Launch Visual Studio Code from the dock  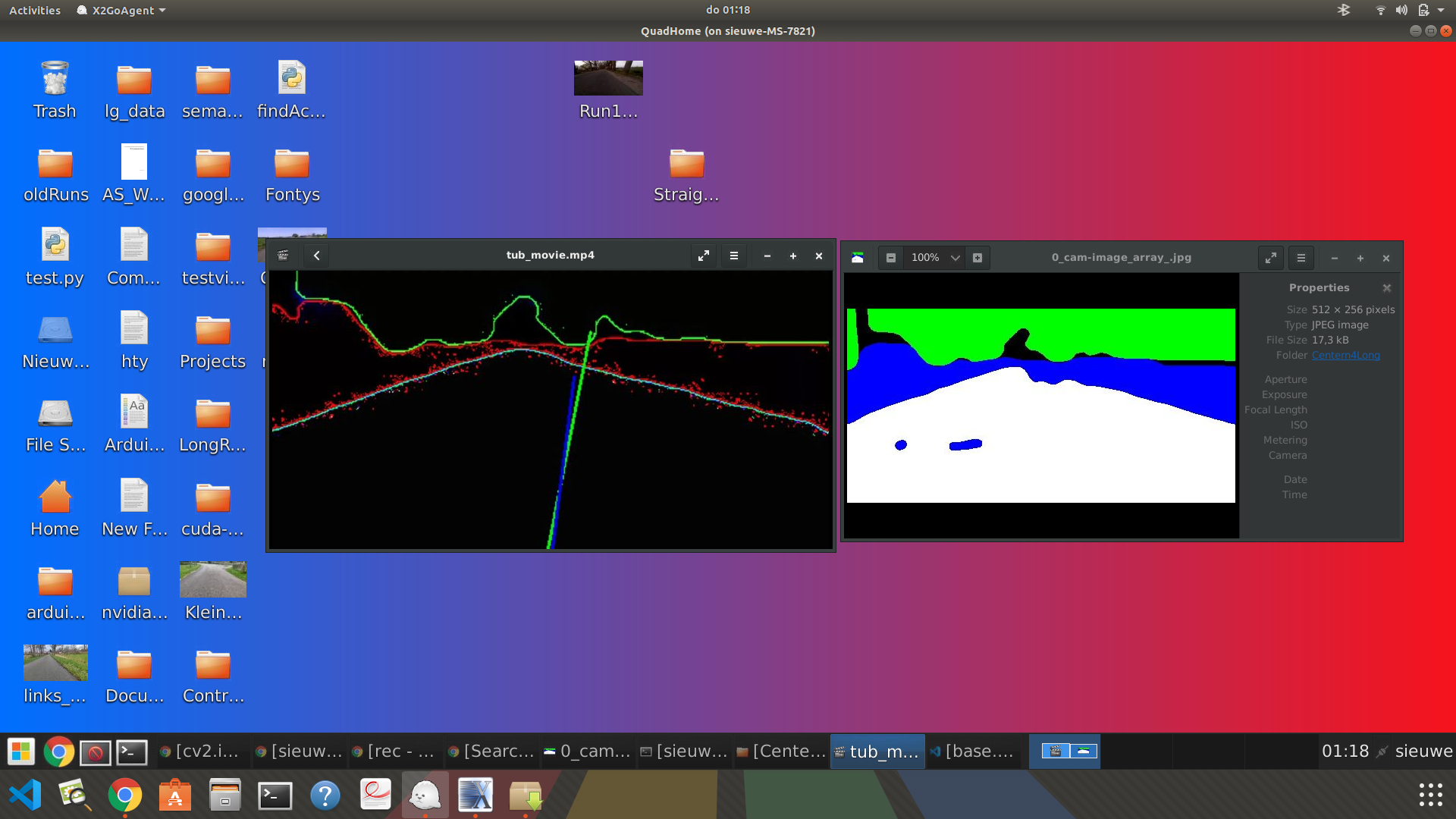(25, 795)
